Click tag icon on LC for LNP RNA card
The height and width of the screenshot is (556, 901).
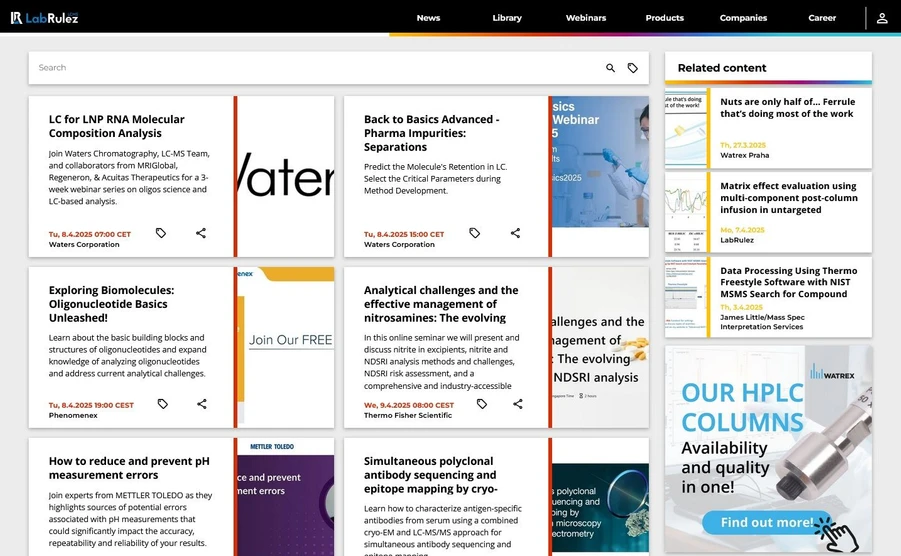point(161,233)
